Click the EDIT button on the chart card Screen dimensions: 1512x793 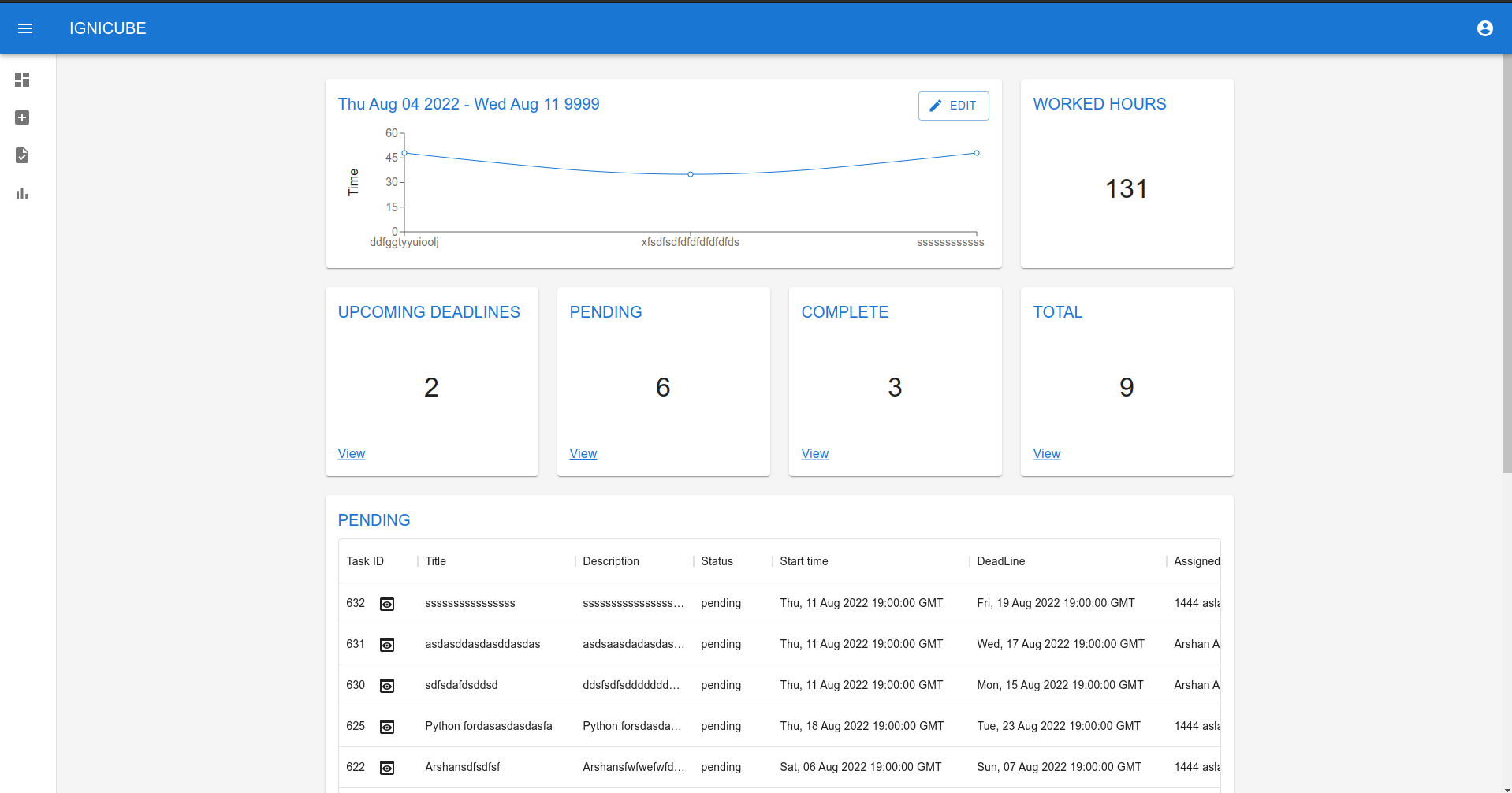[x=953, y=106]
